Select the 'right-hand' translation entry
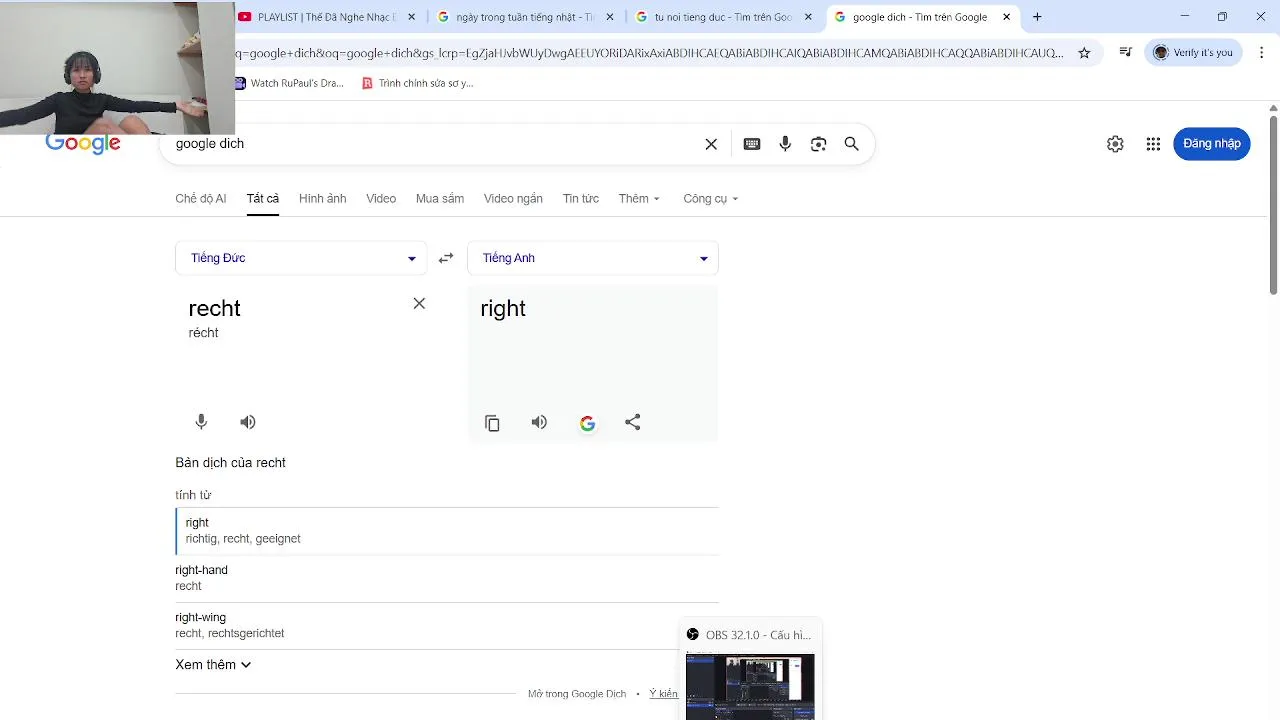Viewport: 1280px width, 720px height. pos(447,578)
